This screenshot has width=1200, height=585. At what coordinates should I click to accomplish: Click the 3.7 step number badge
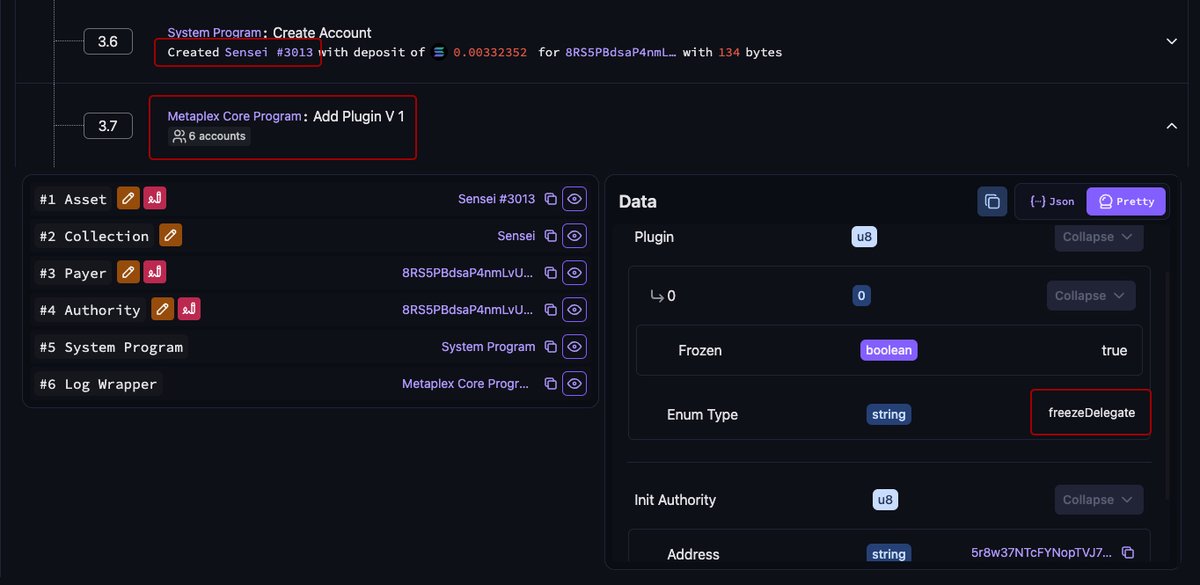(108, 126)
